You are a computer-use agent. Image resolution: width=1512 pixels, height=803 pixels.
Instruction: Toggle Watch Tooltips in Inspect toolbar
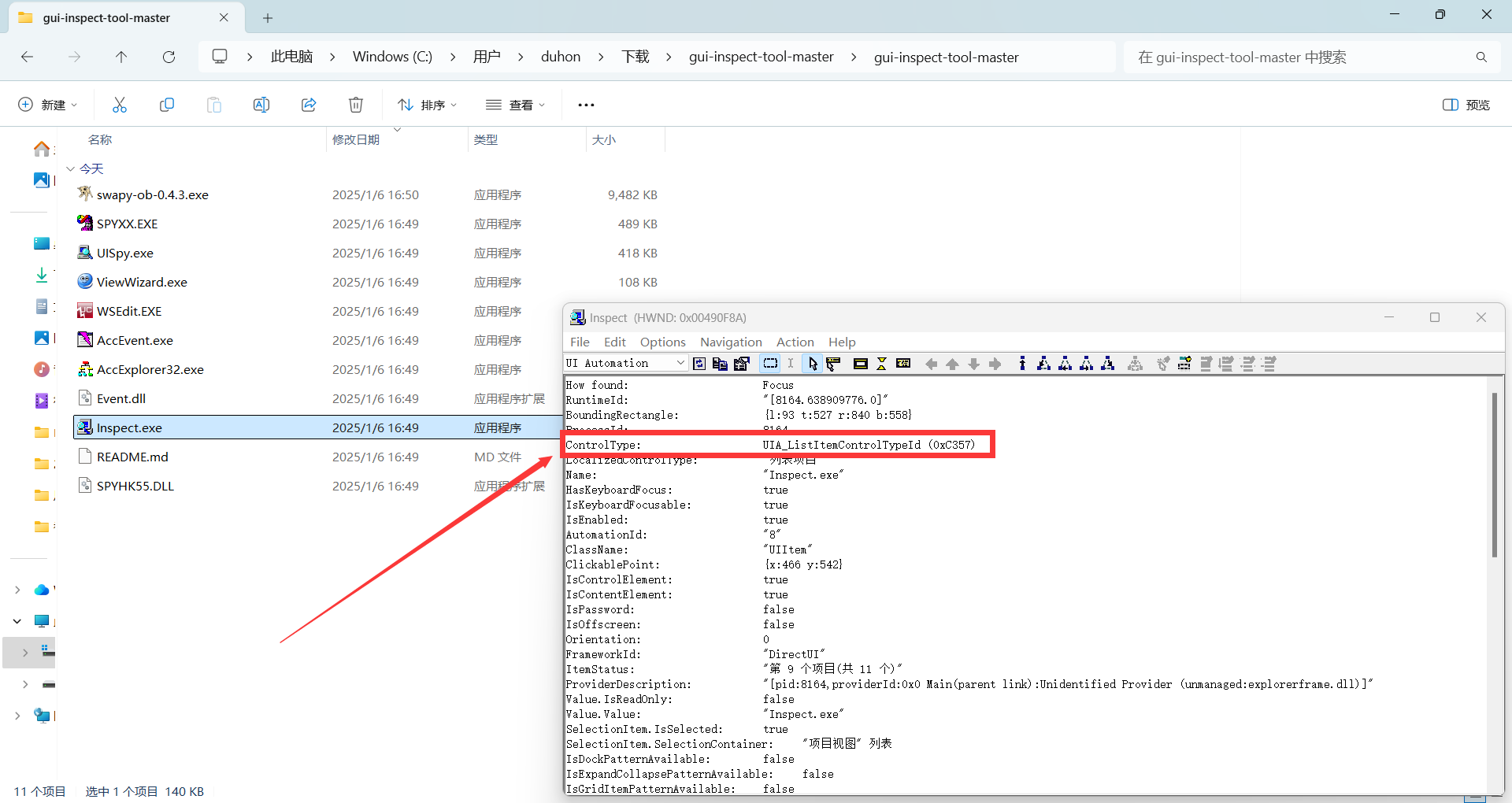(x=833, y=363)
